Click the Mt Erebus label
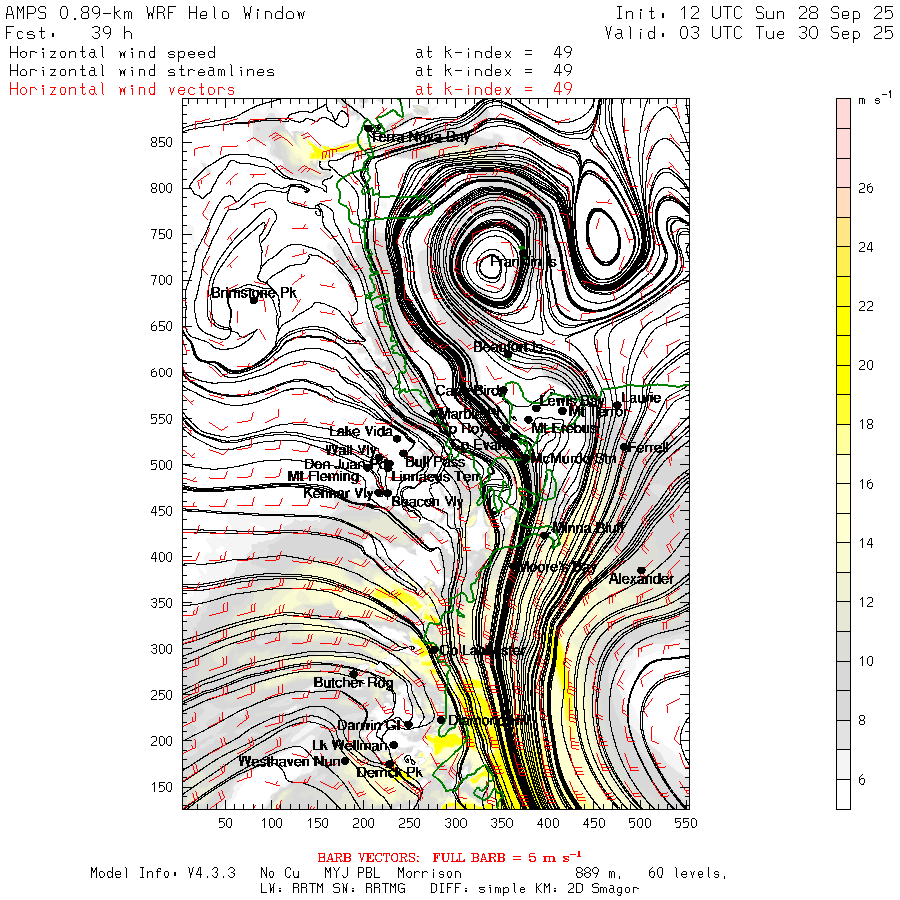This screenshot has height=900, width=900. (565, 428)
